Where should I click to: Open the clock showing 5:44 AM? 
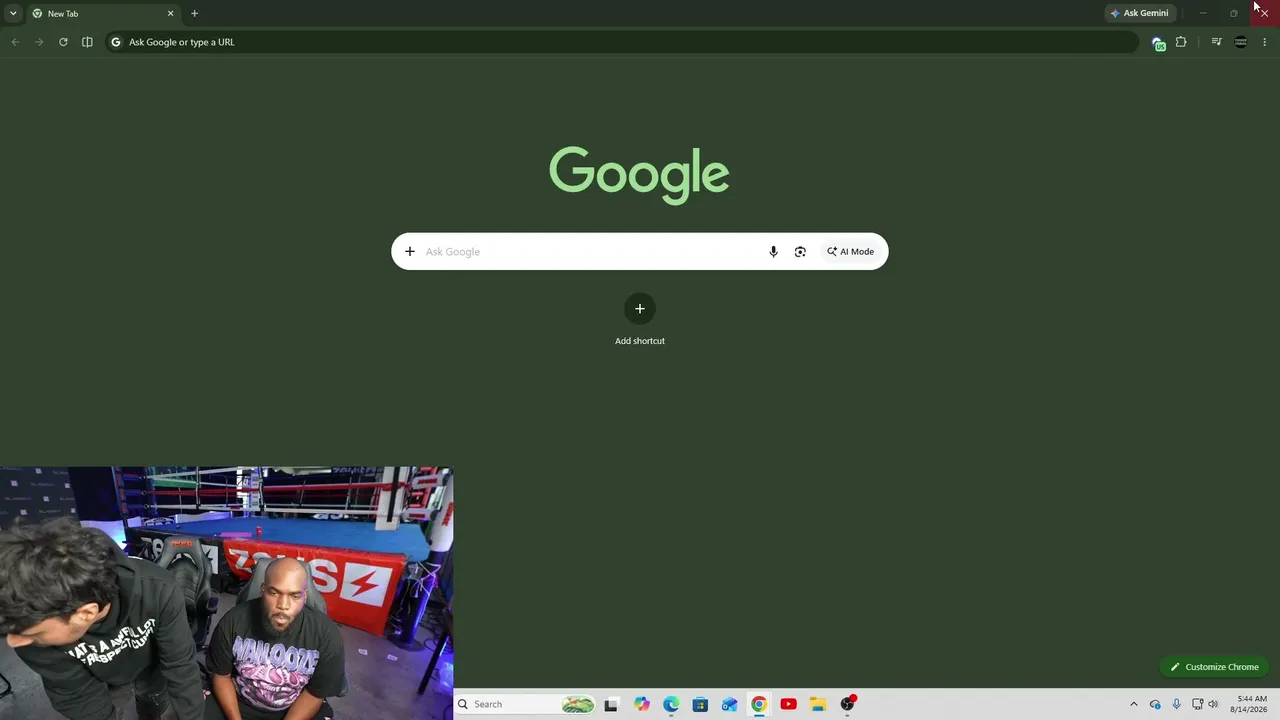click(x=1249, y=704)
